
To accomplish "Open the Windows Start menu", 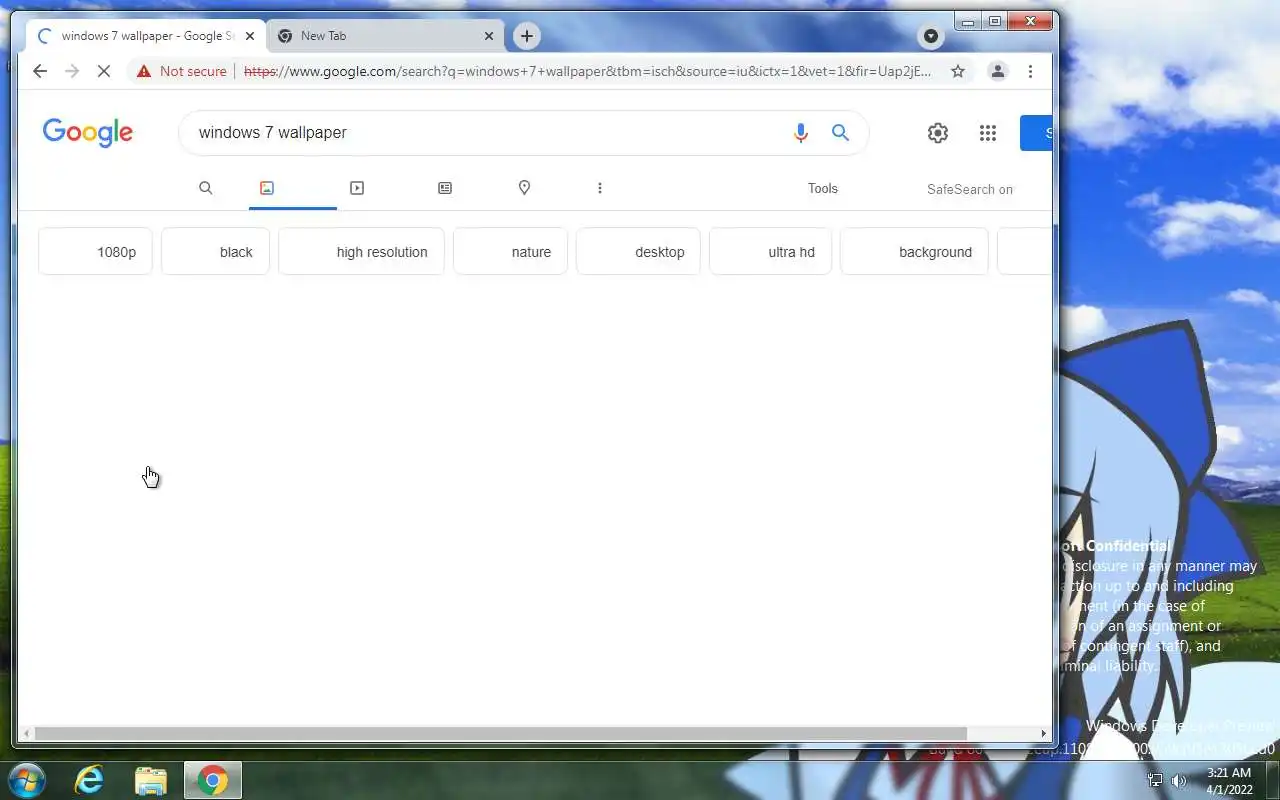I will [26, 780].
